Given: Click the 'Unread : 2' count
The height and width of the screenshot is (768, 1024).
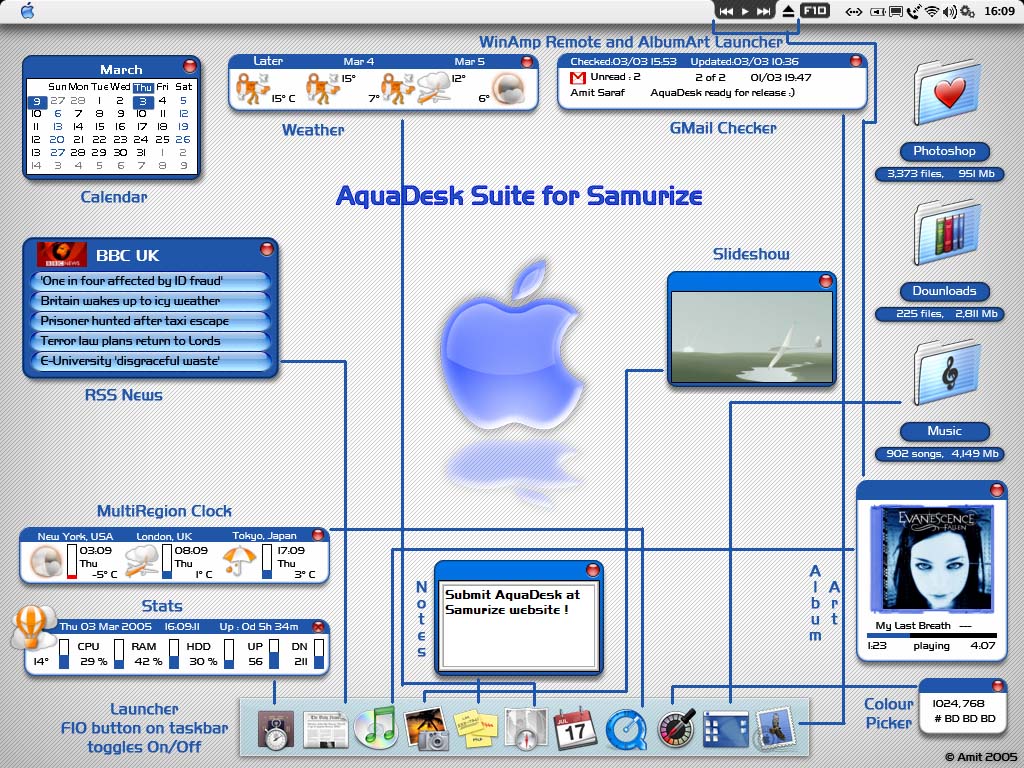Looking at the screenshot, I should coord(615,77).
